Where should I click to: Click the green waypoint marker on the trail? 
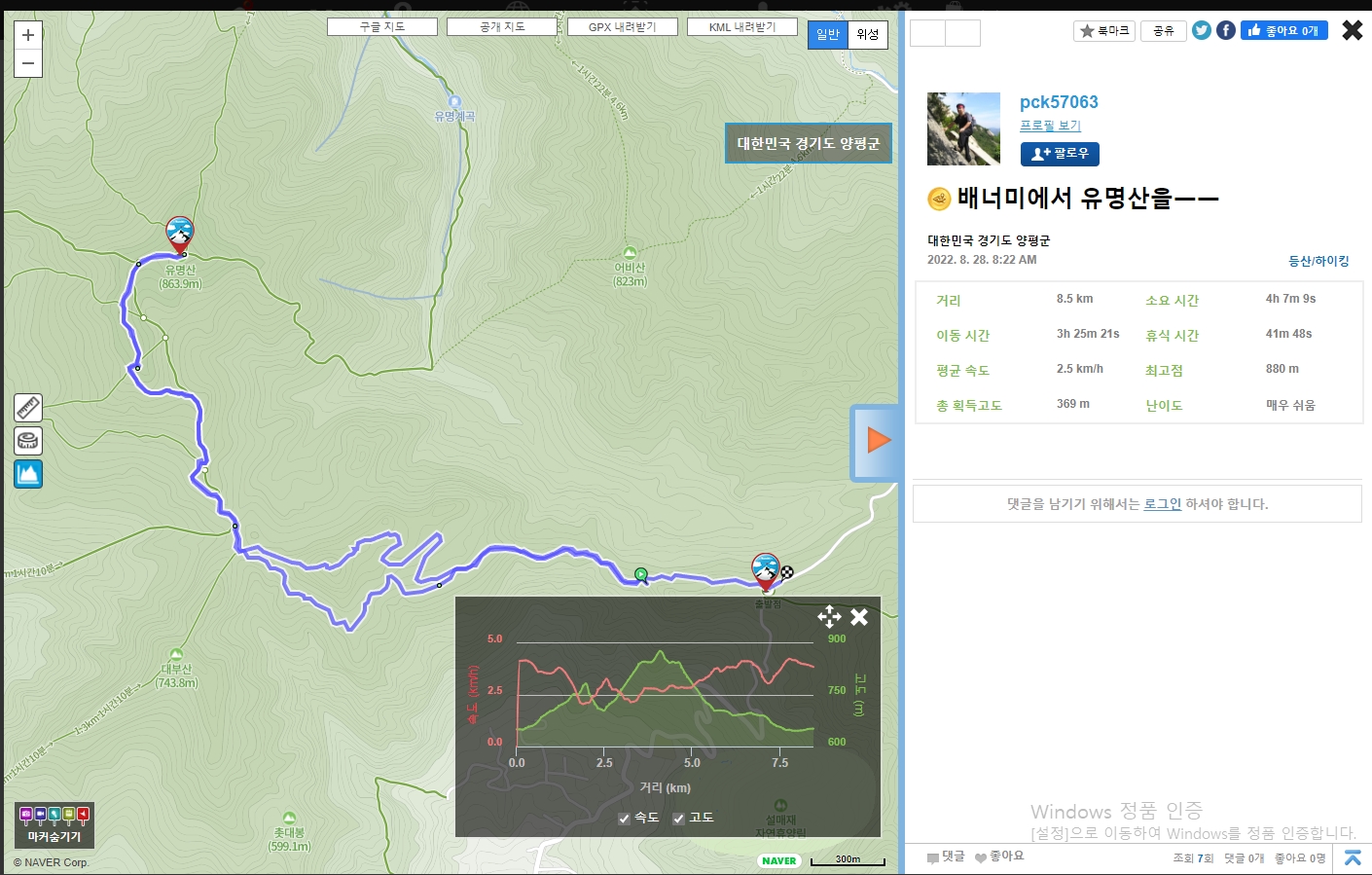tap(640, 575)
